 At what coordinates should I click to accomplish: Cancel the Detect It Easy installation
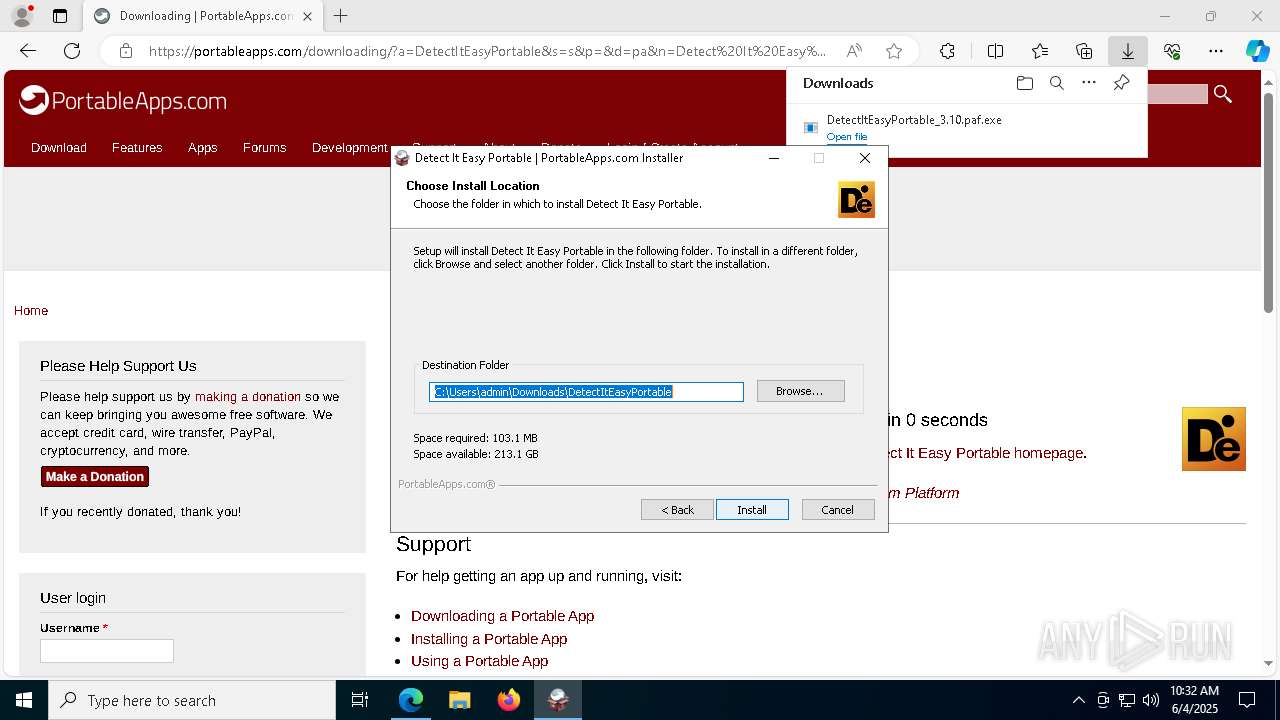click(838, 510)
